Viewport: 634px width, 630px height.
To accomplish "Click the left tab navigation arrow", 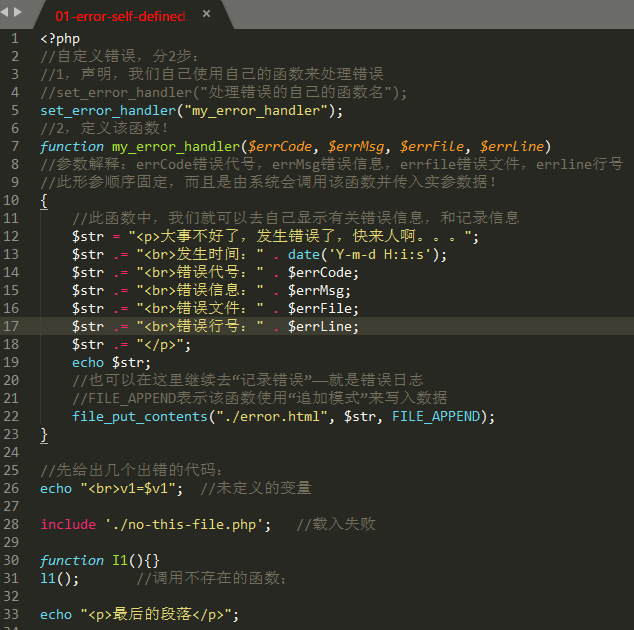I will [x=4, y=12].
